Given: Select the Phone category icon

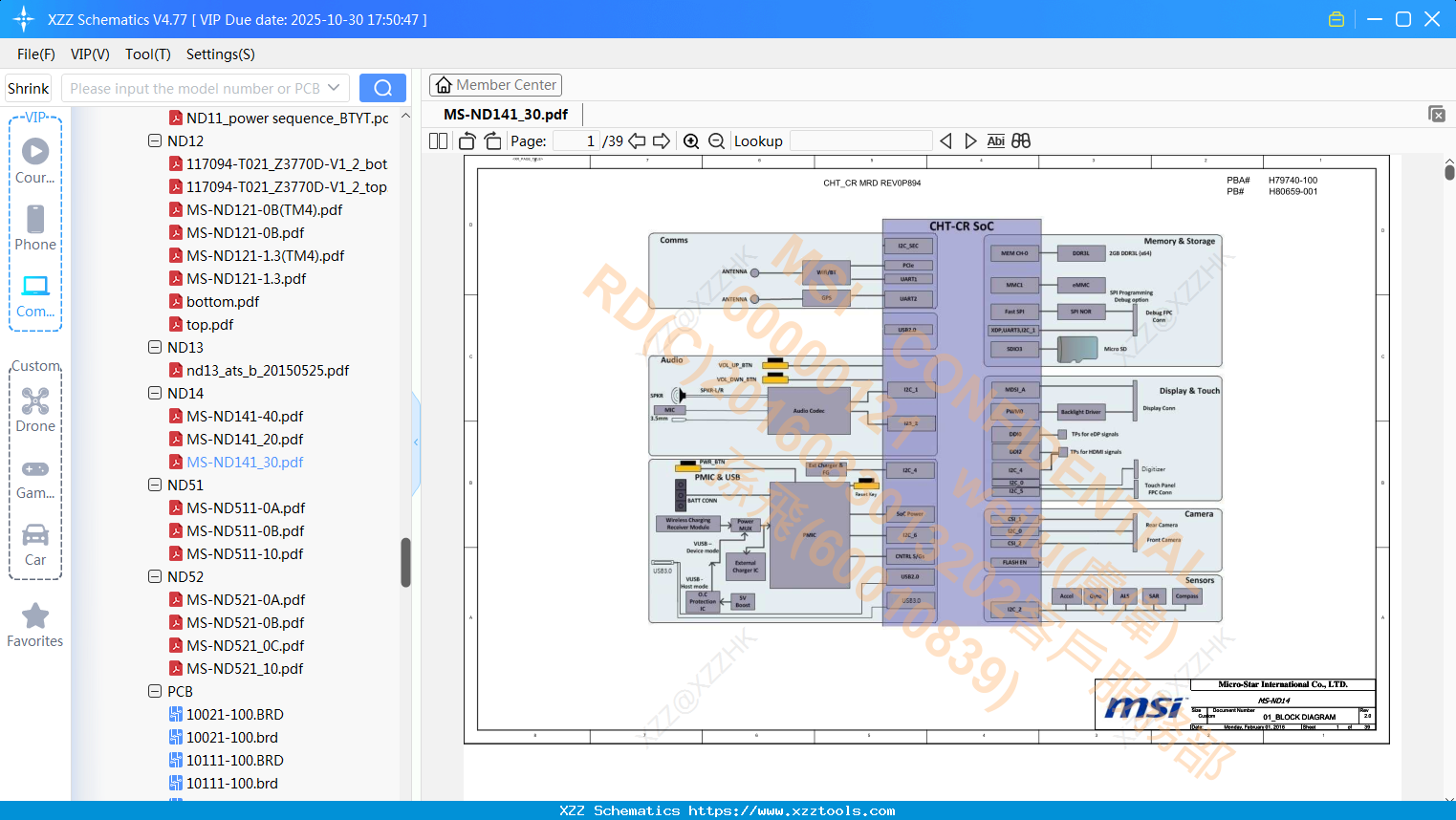Looking at the screenshot, I should (x=35, y=219).
